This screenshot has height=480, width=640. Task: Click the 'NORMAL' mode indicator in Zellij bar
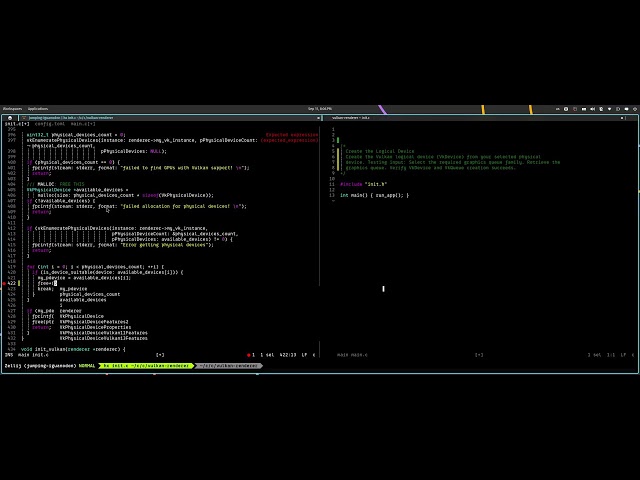tap(87, 366)
